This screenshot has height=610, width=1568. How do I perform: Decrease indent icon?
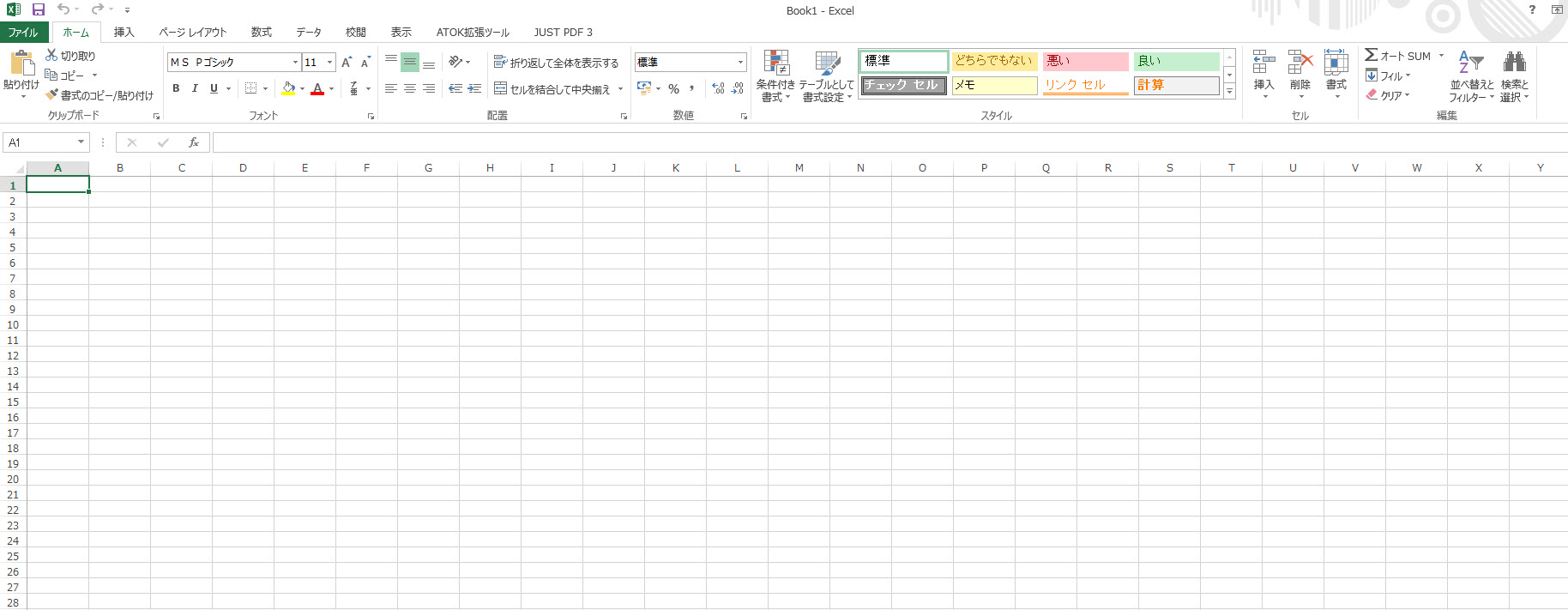tap(455, 88)
